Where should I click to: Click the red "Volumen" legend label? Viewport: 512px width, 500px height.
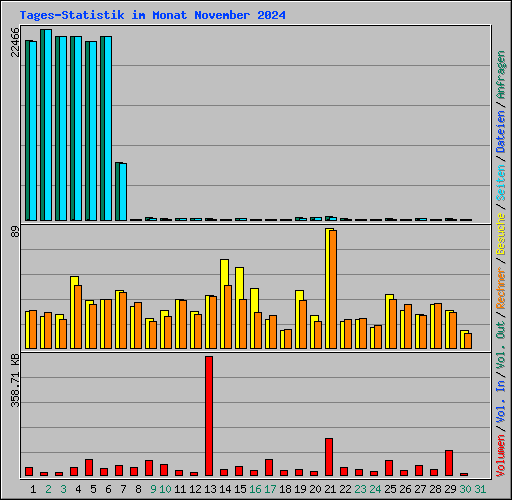(x=501, y=456)
